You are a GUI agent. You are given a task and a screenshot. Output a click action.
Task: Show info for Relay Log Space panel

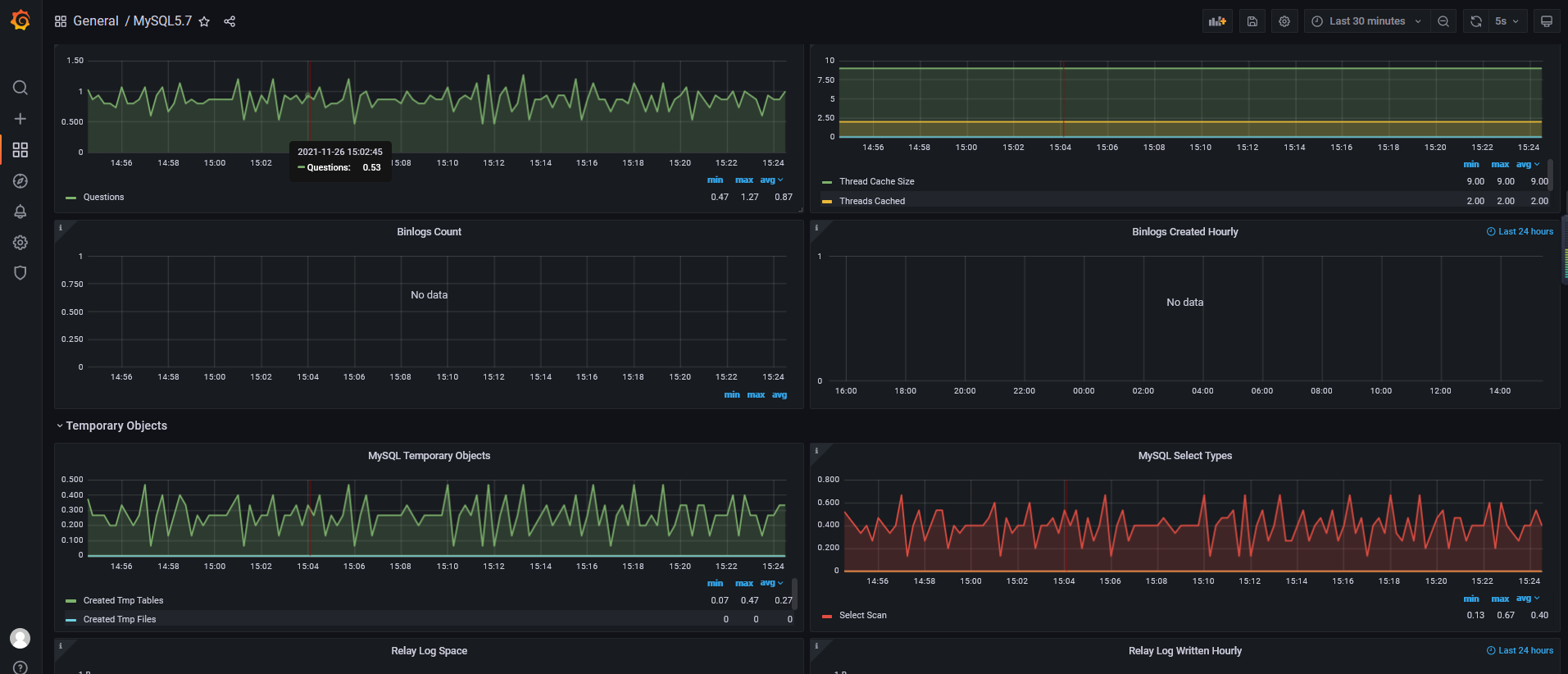[61, 646]
